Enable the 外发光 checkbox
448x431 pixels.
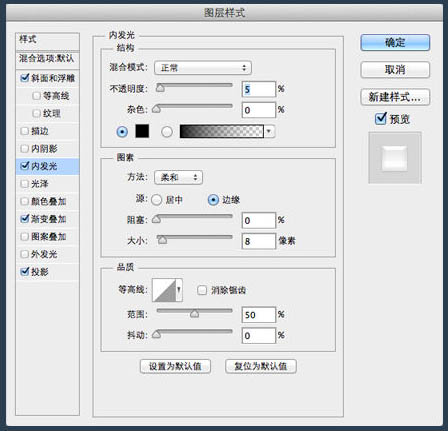pyautogui.click(x=24, y=254)
